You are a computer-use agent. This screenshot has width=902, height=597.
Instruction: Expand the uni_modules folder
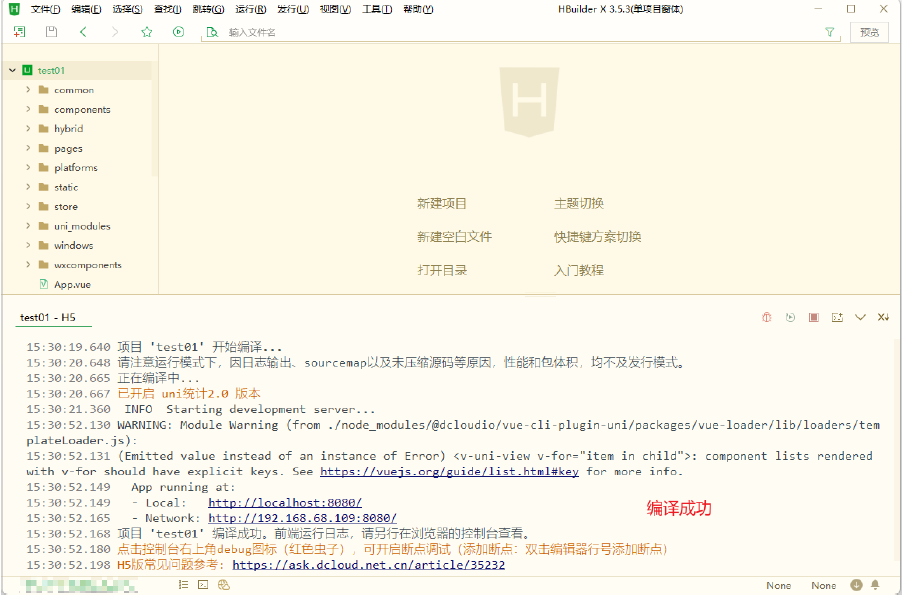coord(28,225)
